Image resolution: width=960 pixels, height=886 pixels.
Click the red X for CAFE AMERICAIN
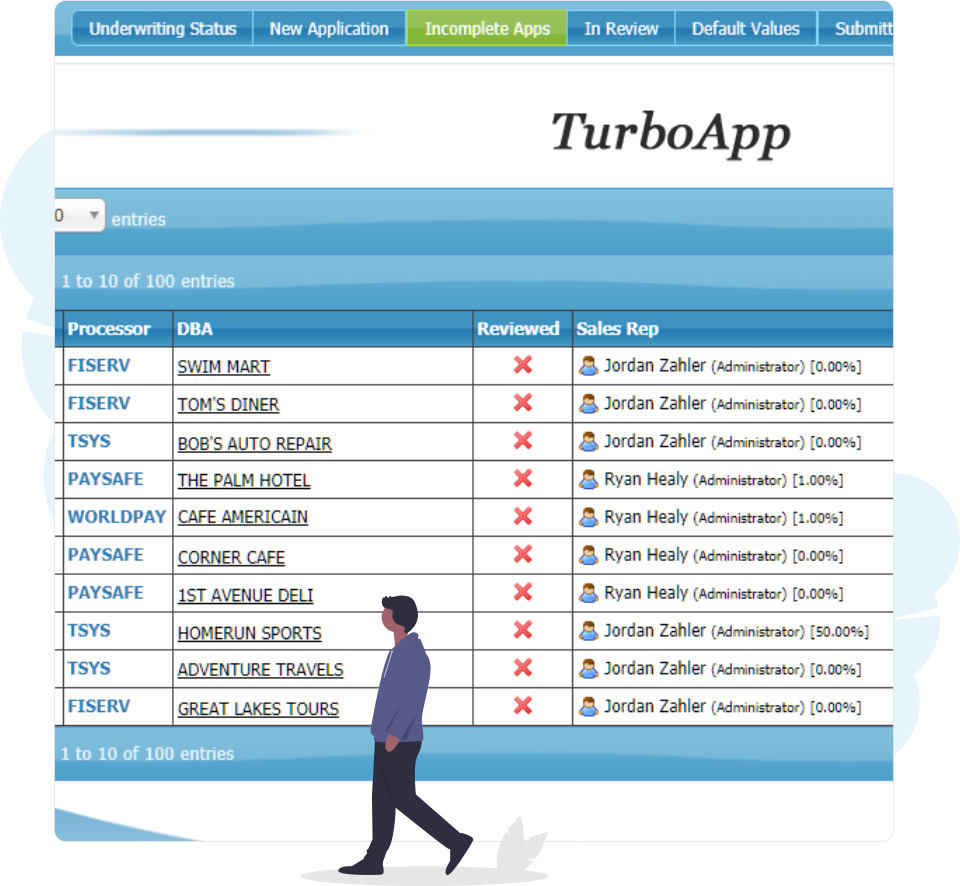pos(523,516)
